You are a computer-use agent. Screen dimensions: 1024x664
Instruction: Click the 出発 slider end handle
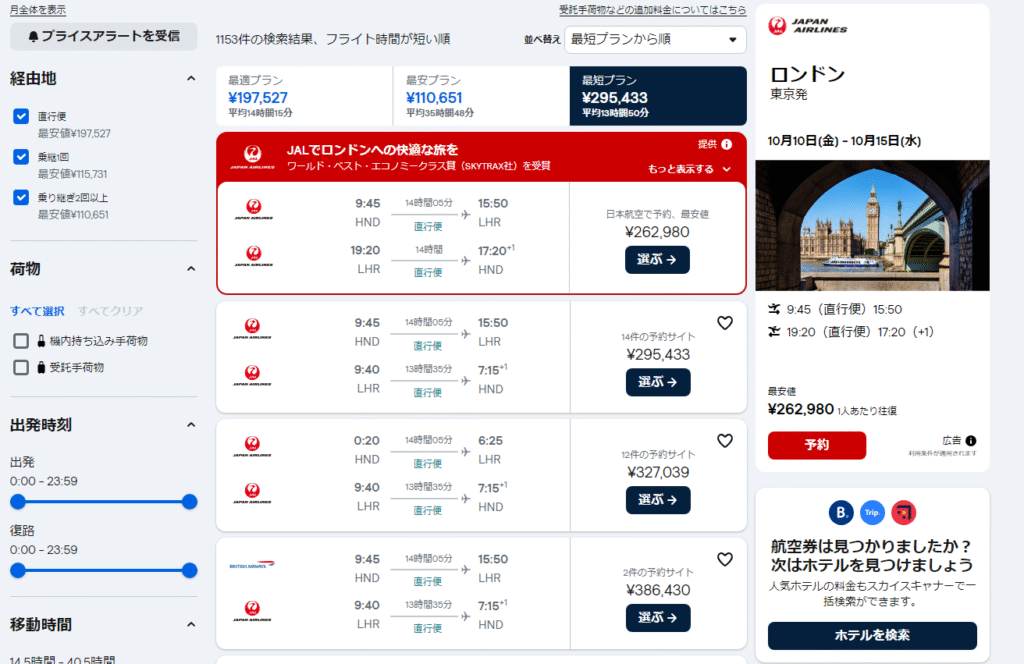[189, 502]
